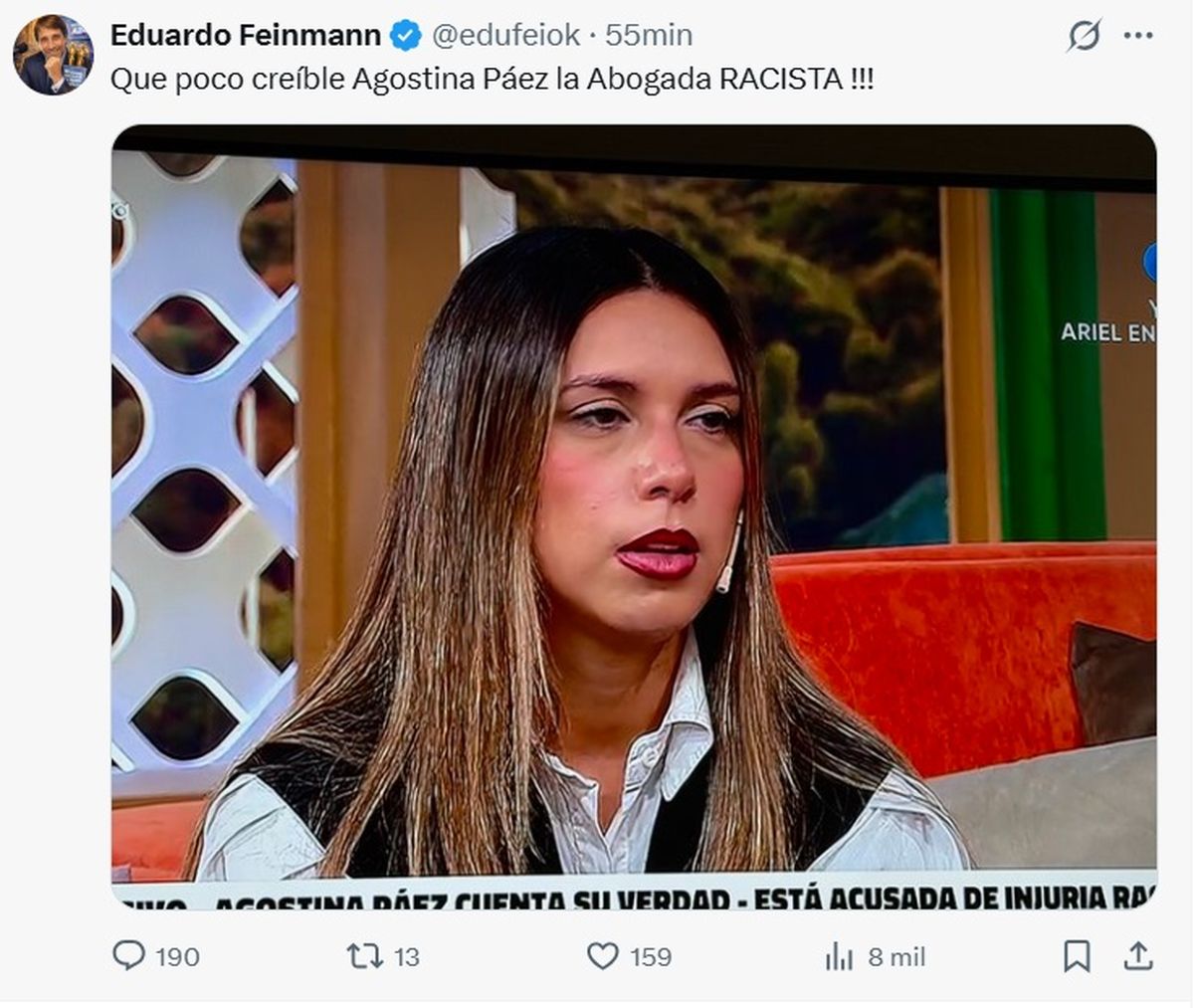Viewport: 1194px width, 1008px height.
Task: Share the post via upload arrow icon
Action: (x=1138, y=955)
